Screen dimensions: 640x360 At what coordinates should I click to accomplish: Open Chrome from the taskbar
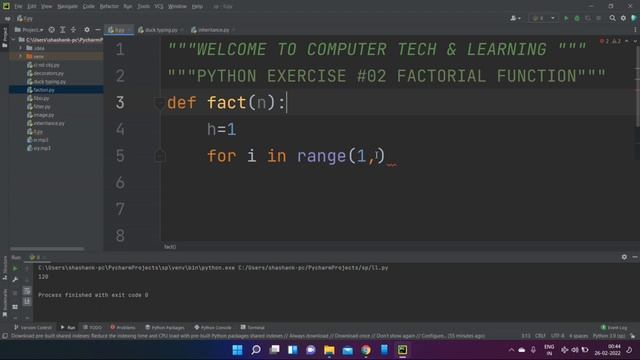(x=366, y=350)
